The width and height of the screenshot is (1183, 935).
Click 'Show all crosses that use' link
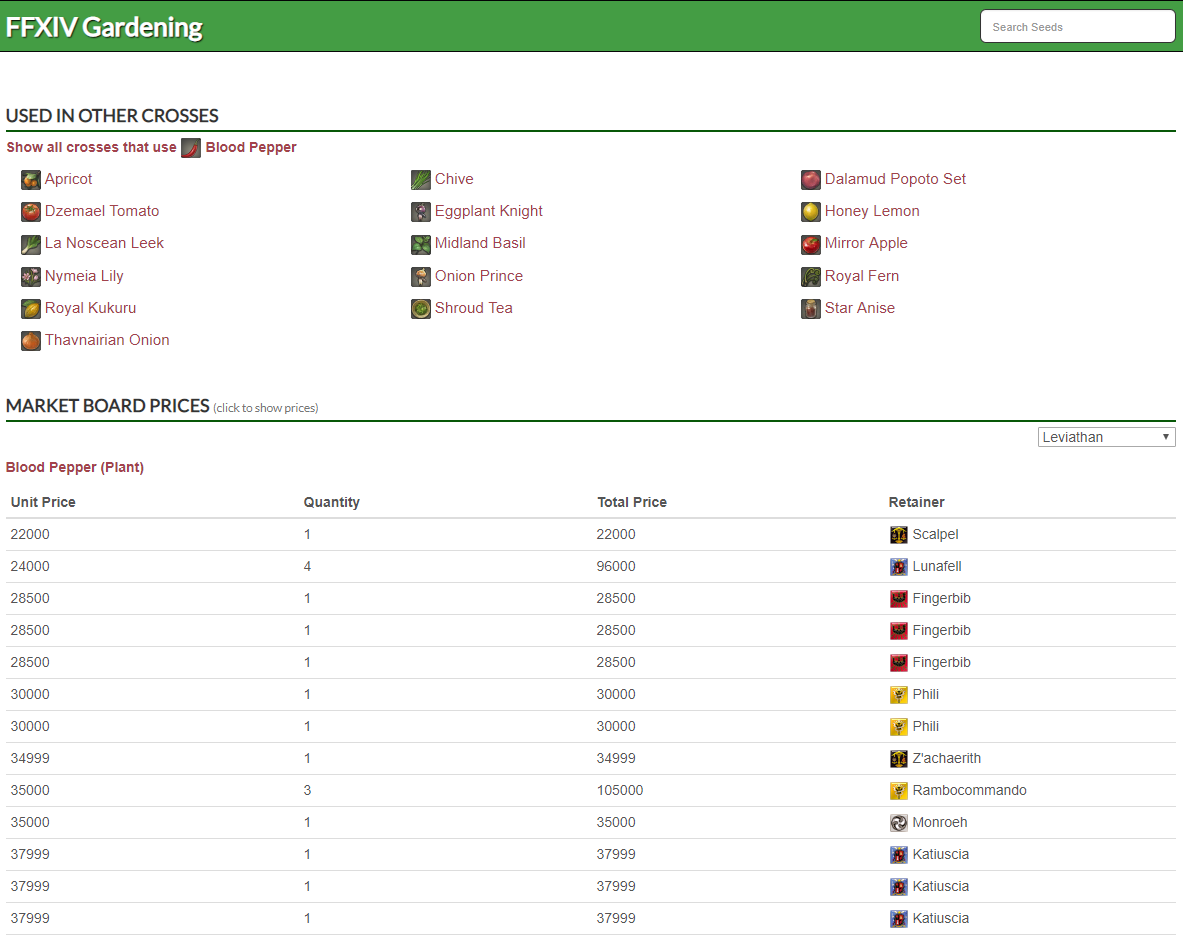pyautogui.click(x=91, y=147)
